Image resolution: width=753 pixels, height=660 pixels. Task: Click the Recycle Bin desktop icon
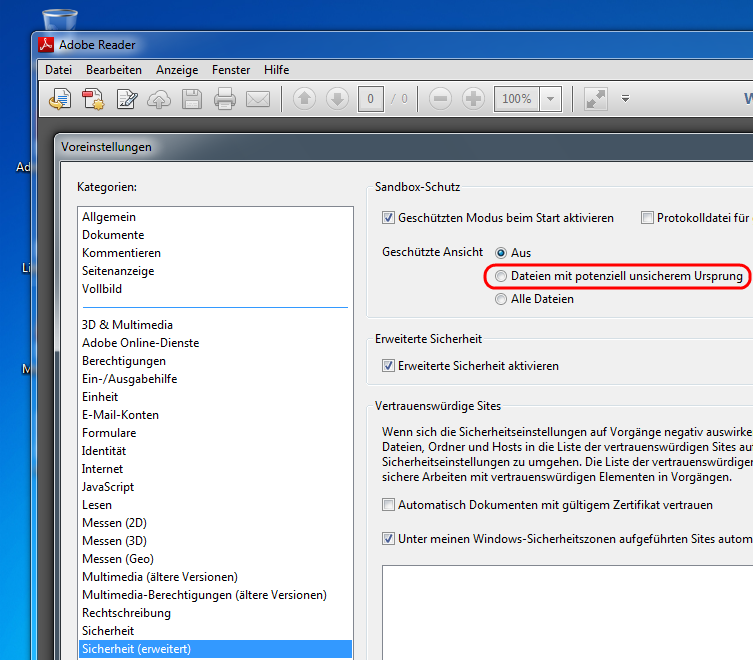[x=60, y=19]
